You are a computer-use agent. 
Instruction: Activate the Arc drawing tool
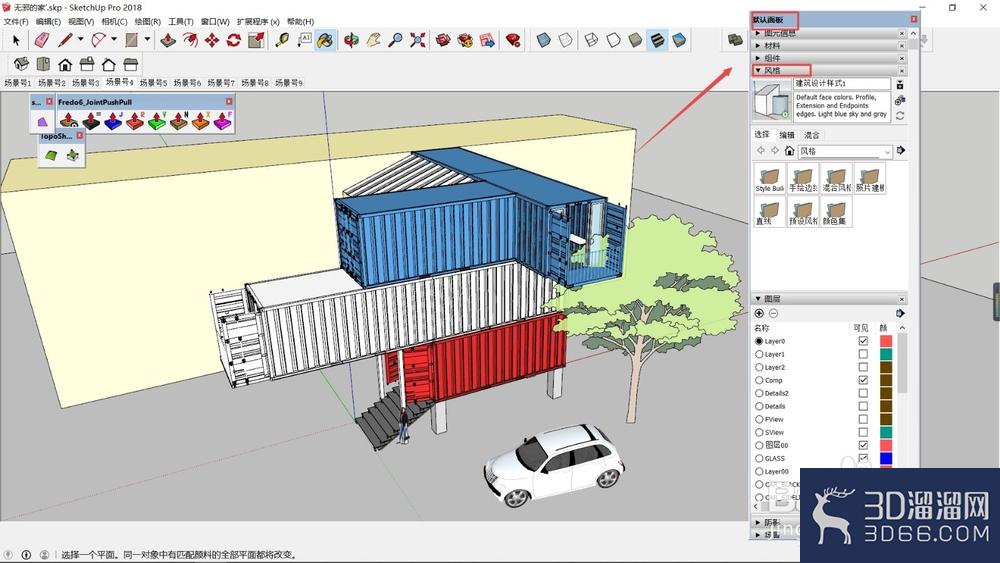click(98, 41)
